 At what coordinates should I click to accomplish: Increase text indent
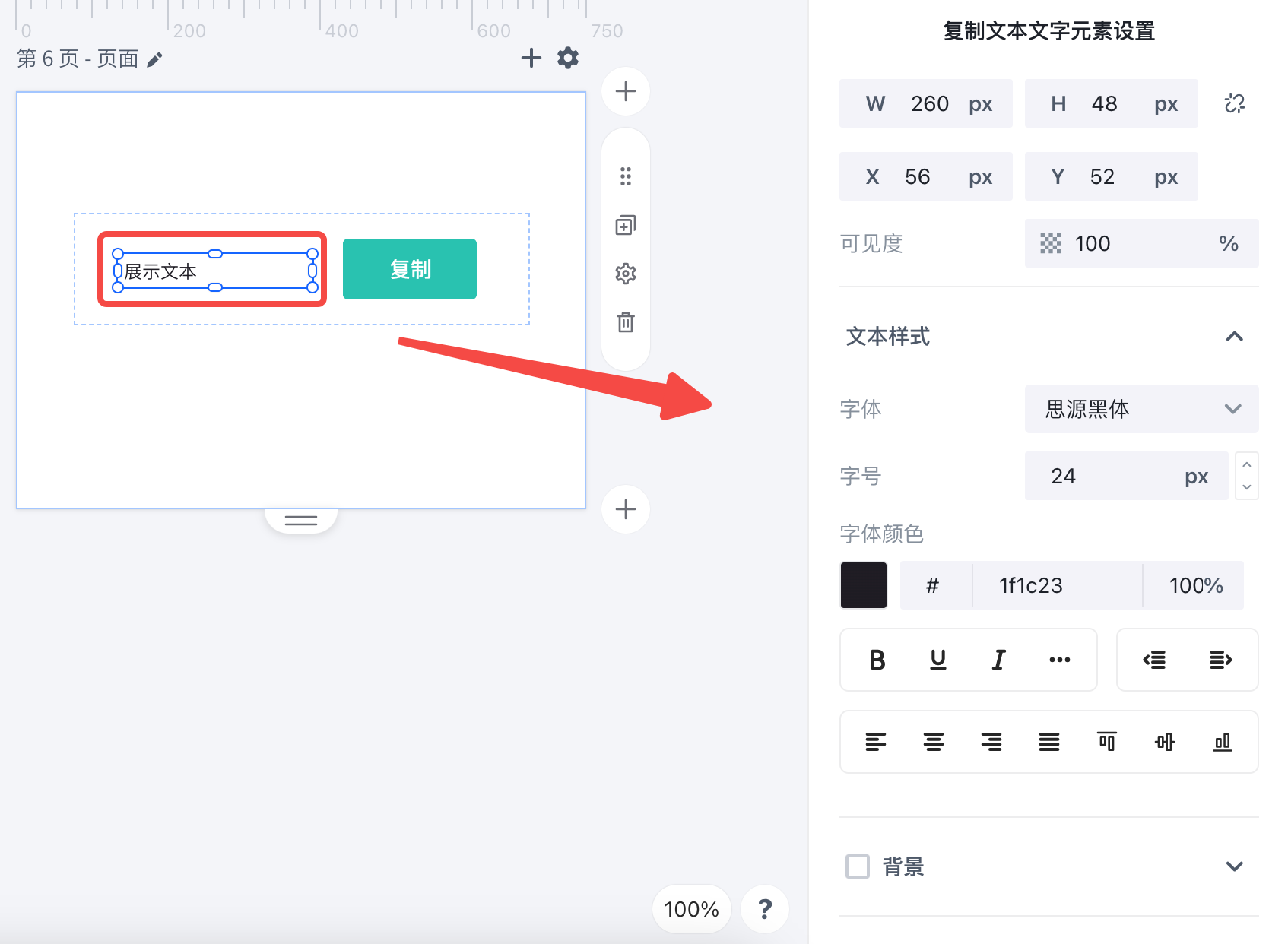coord(1221,660)
